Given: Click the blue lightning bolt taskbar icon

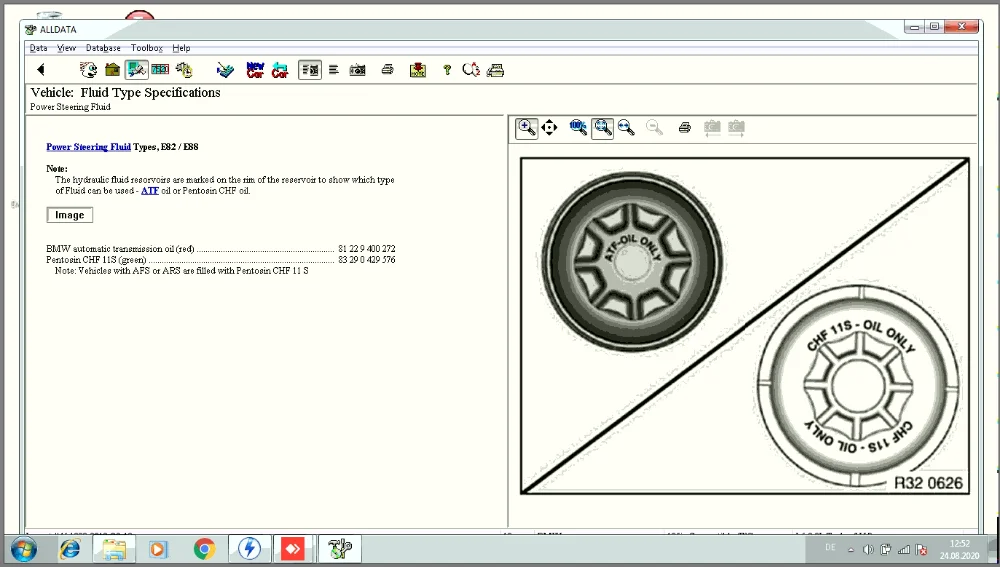Looking at the screenshot, I should pyautogui.click(x=249, y=549).
